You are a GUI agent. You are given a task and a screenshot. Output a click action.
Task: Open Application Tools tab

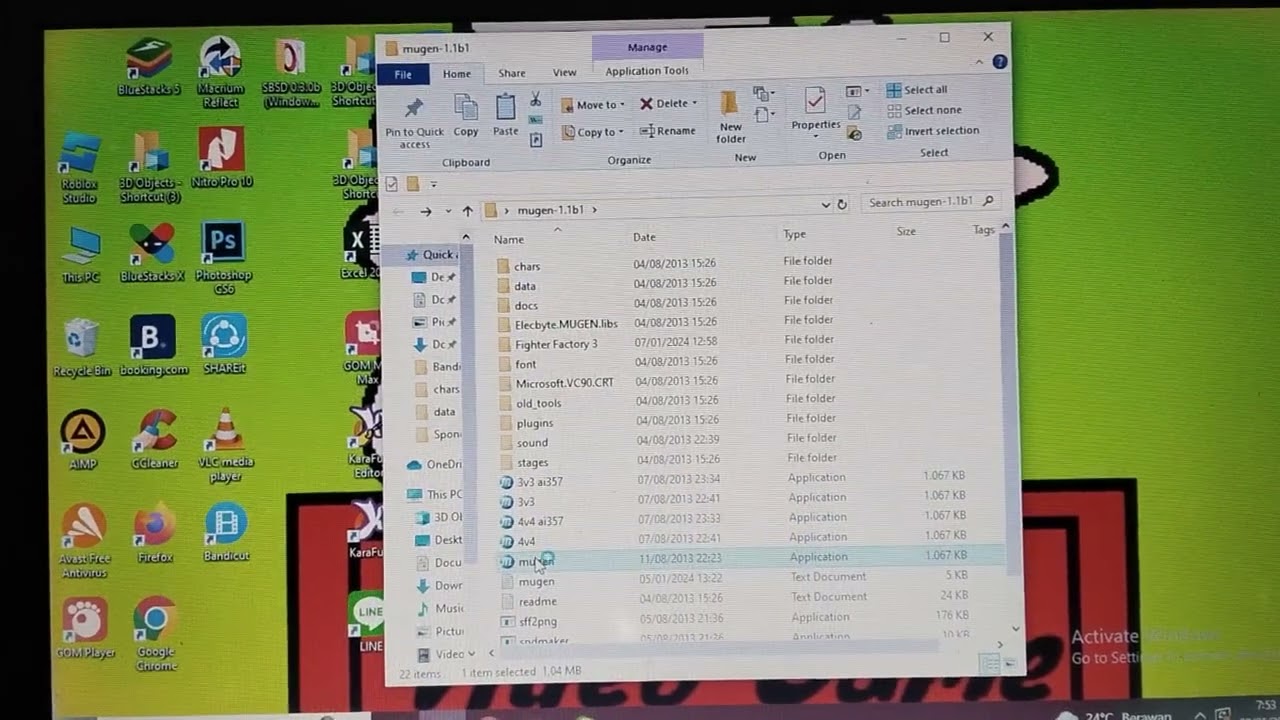click(x=647, y=70)
